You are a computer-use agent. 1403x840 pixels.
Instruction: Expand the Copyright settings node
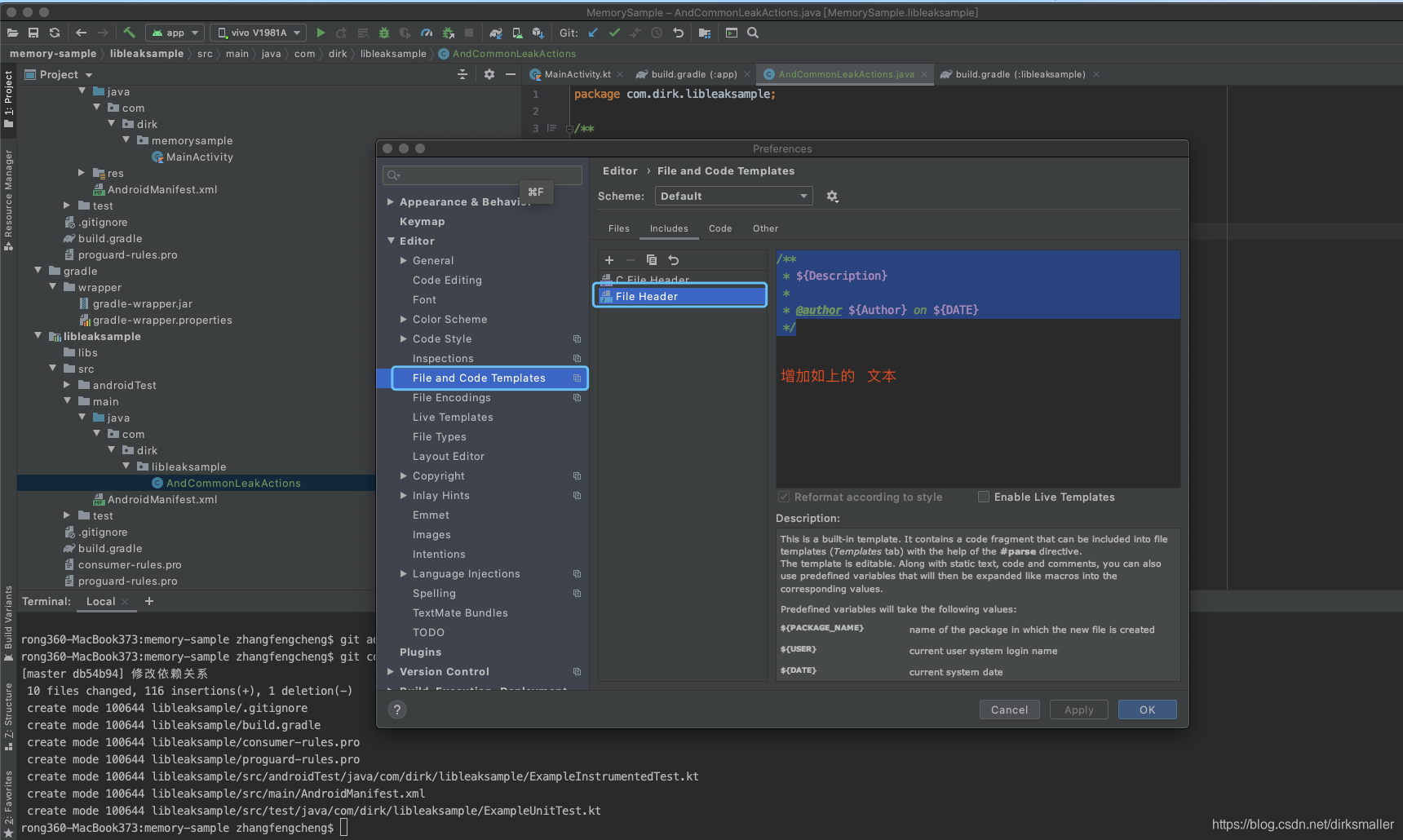click(404, 475)
